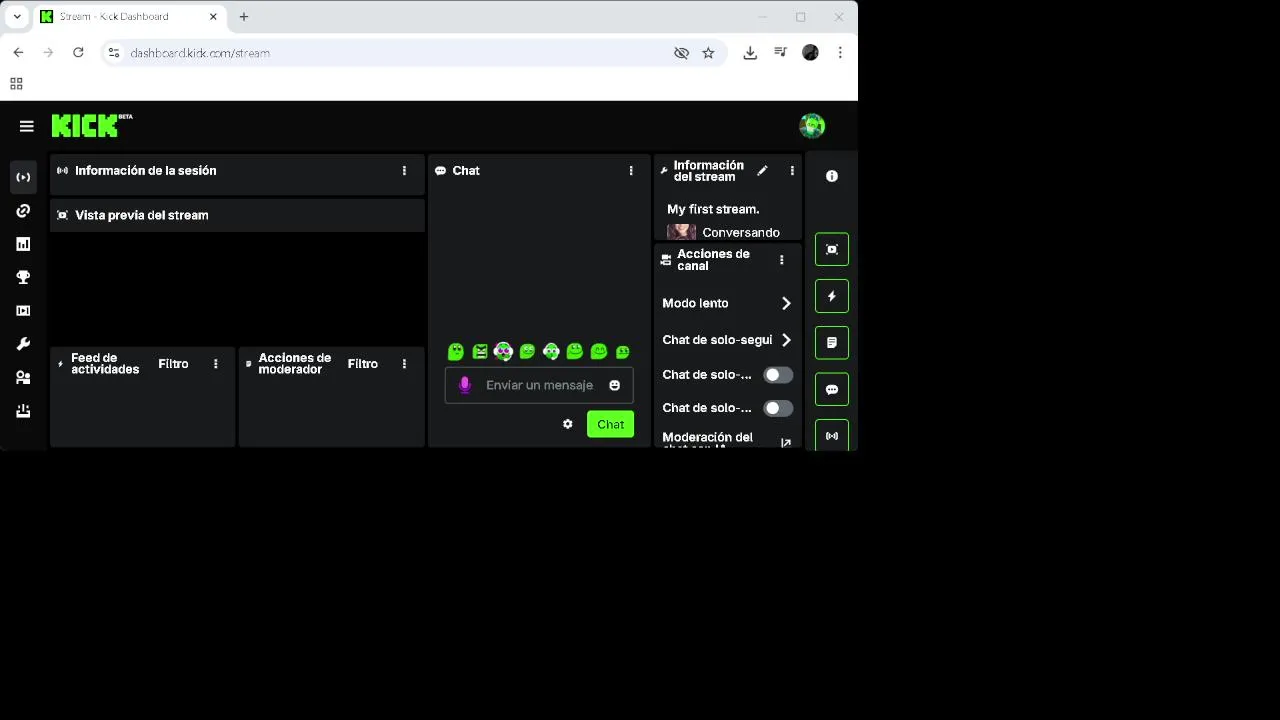Screen dimensions: 1280x720
Task: Toggle the stream preview widget button on the right panel
Action: [x=832, y=249]
